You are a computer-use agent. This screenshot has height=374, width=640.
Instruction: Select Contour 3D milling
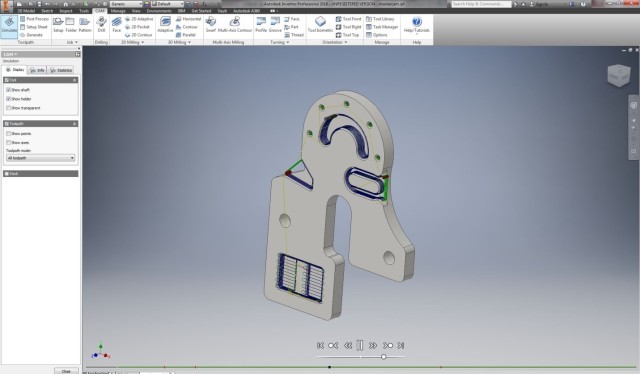coord(187,27)
